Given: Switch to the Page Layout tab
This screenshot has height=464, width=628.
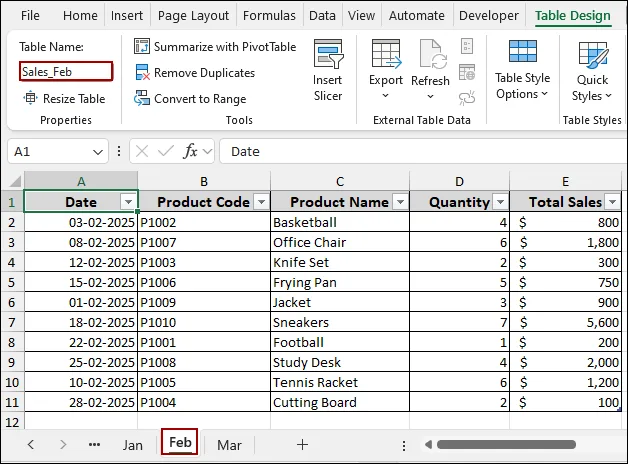Looking at the screenshot, I should tap(193, 16).
